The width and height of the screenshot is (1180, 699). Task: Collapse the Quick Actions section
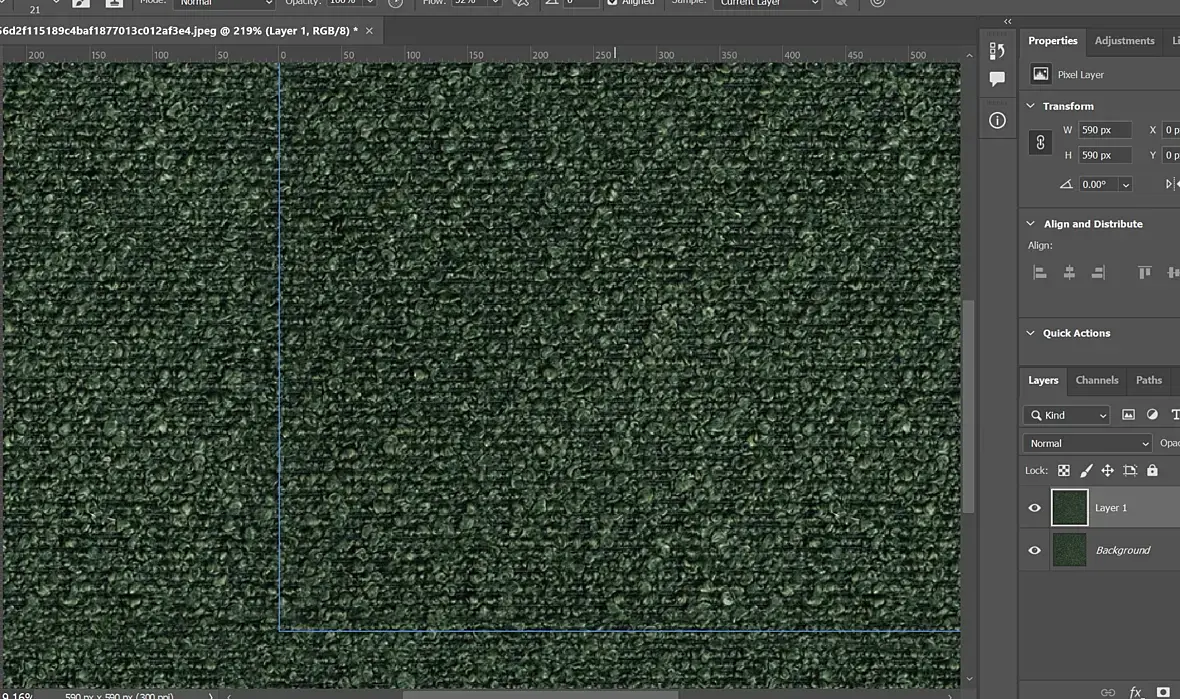click(1030, 333)
